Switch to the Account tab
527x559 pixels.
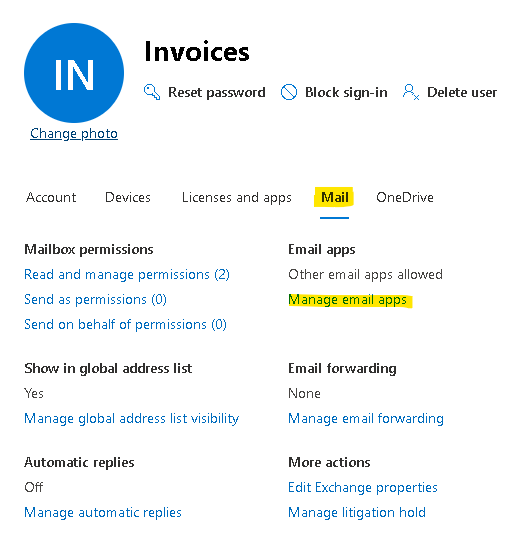point(51,198)
